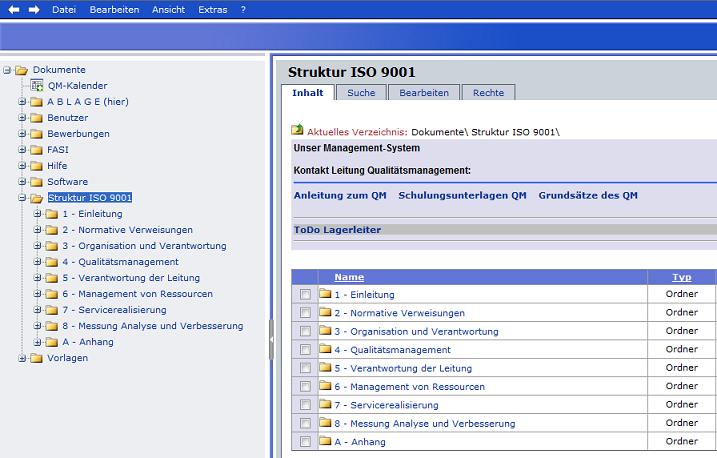717x458 pixels.
Task: Tick checkbox for 5 - Verantwortung der Leitung
Action: (x=305, y=368)
